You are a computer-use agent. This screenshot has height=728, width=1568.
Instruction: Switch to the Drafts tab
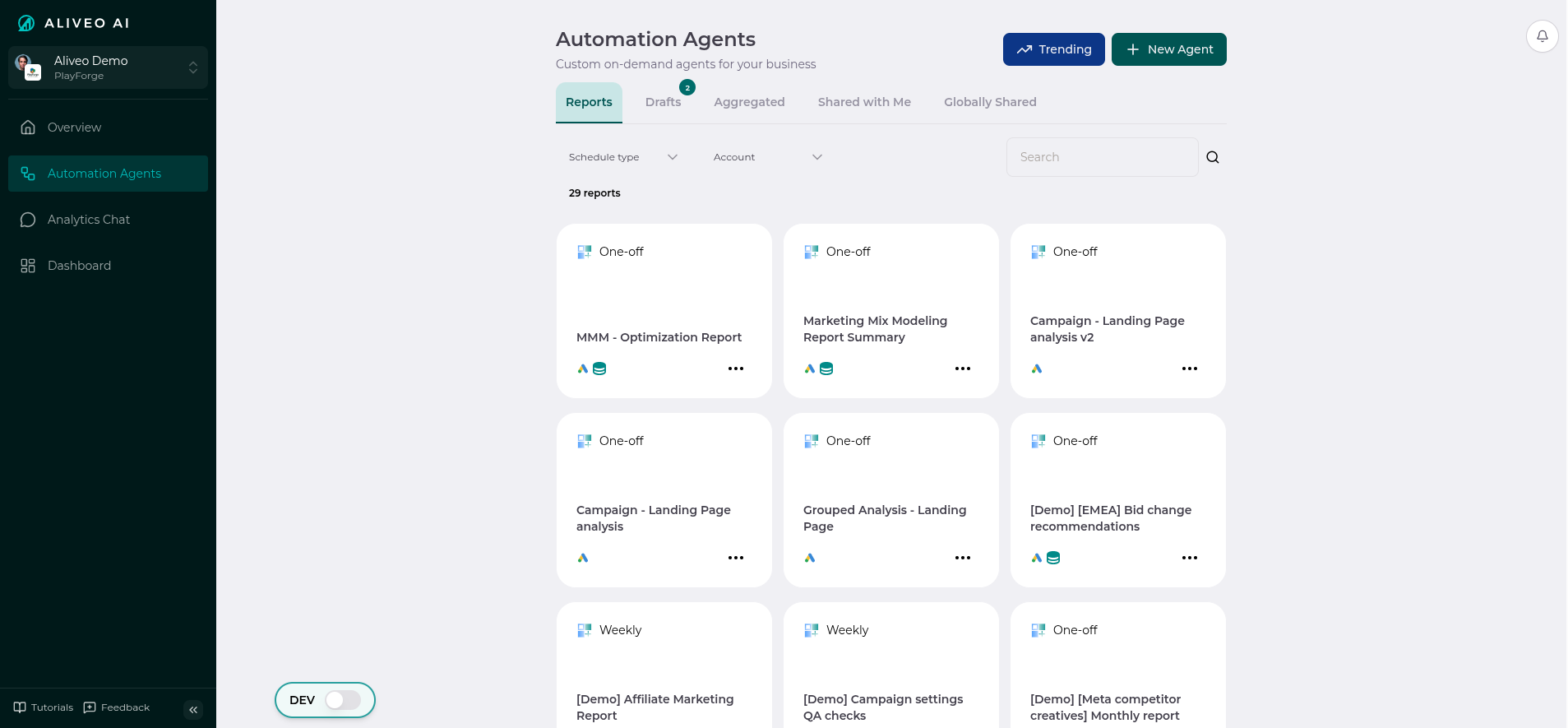pos(663,102)
